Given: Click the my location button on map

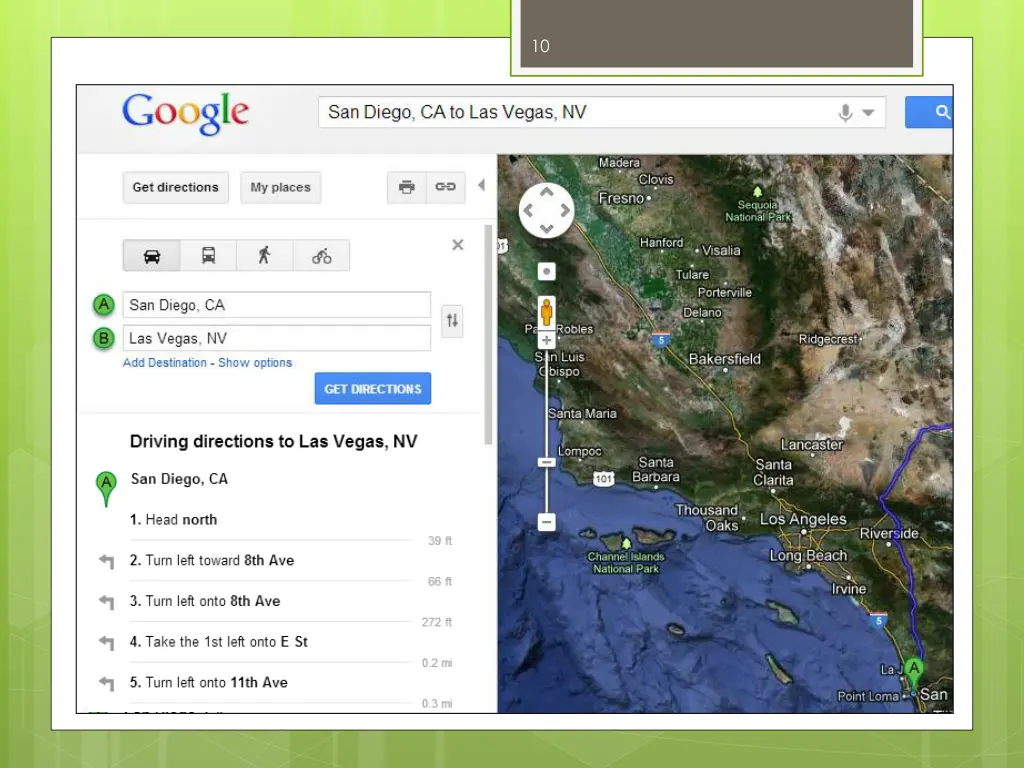Looking at the screenshot, I should tap(547, 272).
